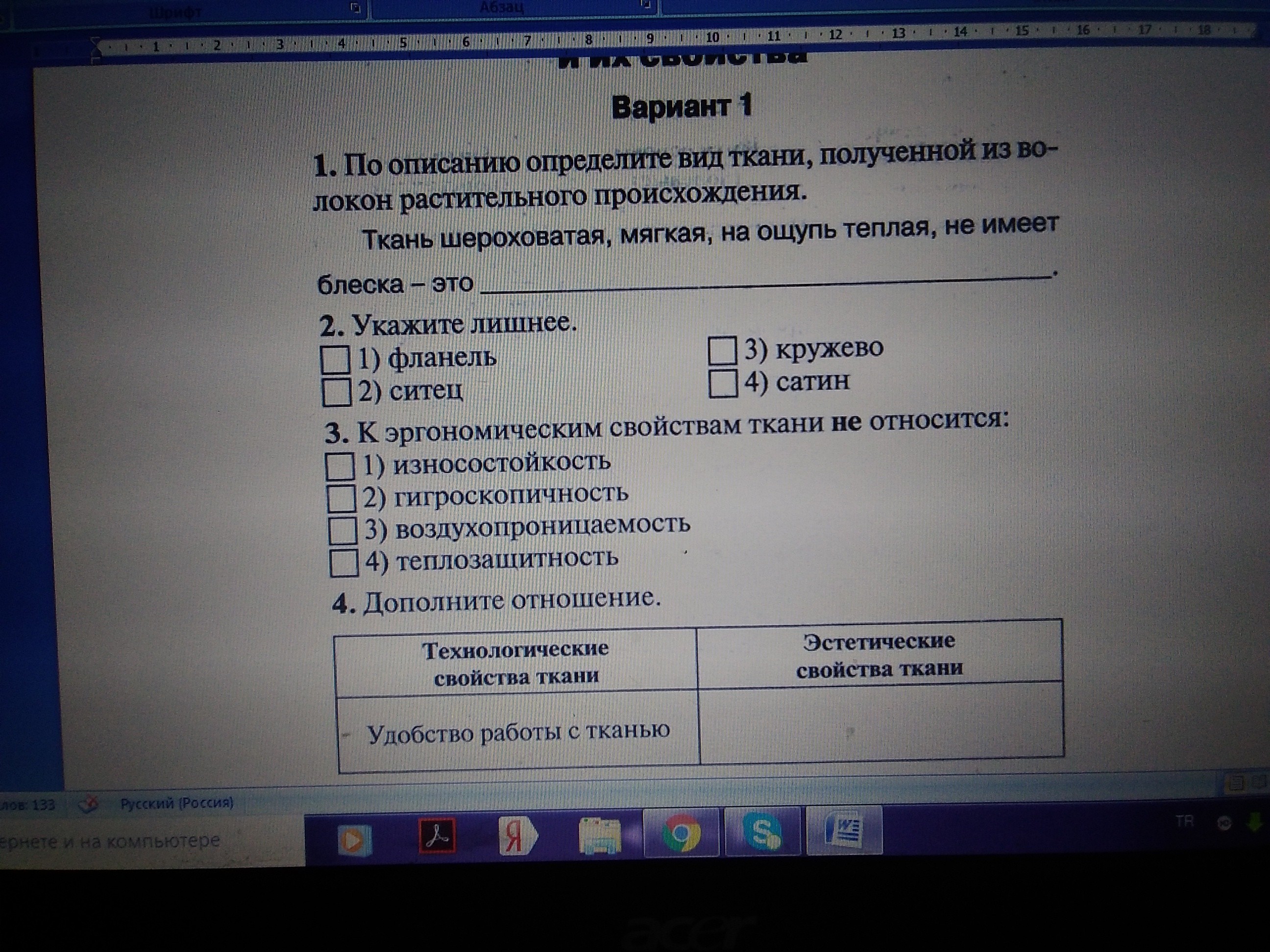Tick the checkbox for кружево
This screenshot has width=1270, height=952.
pos(722,351)
